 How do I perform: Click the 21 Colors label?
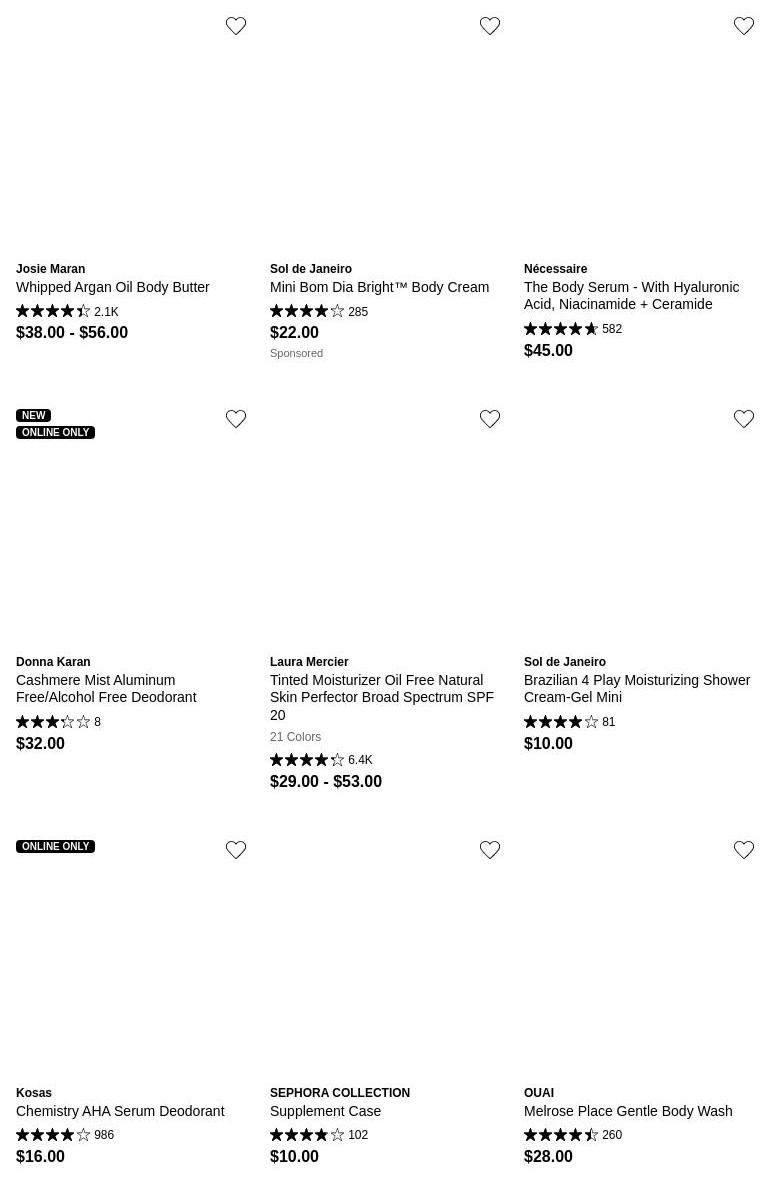click(295, 737)
